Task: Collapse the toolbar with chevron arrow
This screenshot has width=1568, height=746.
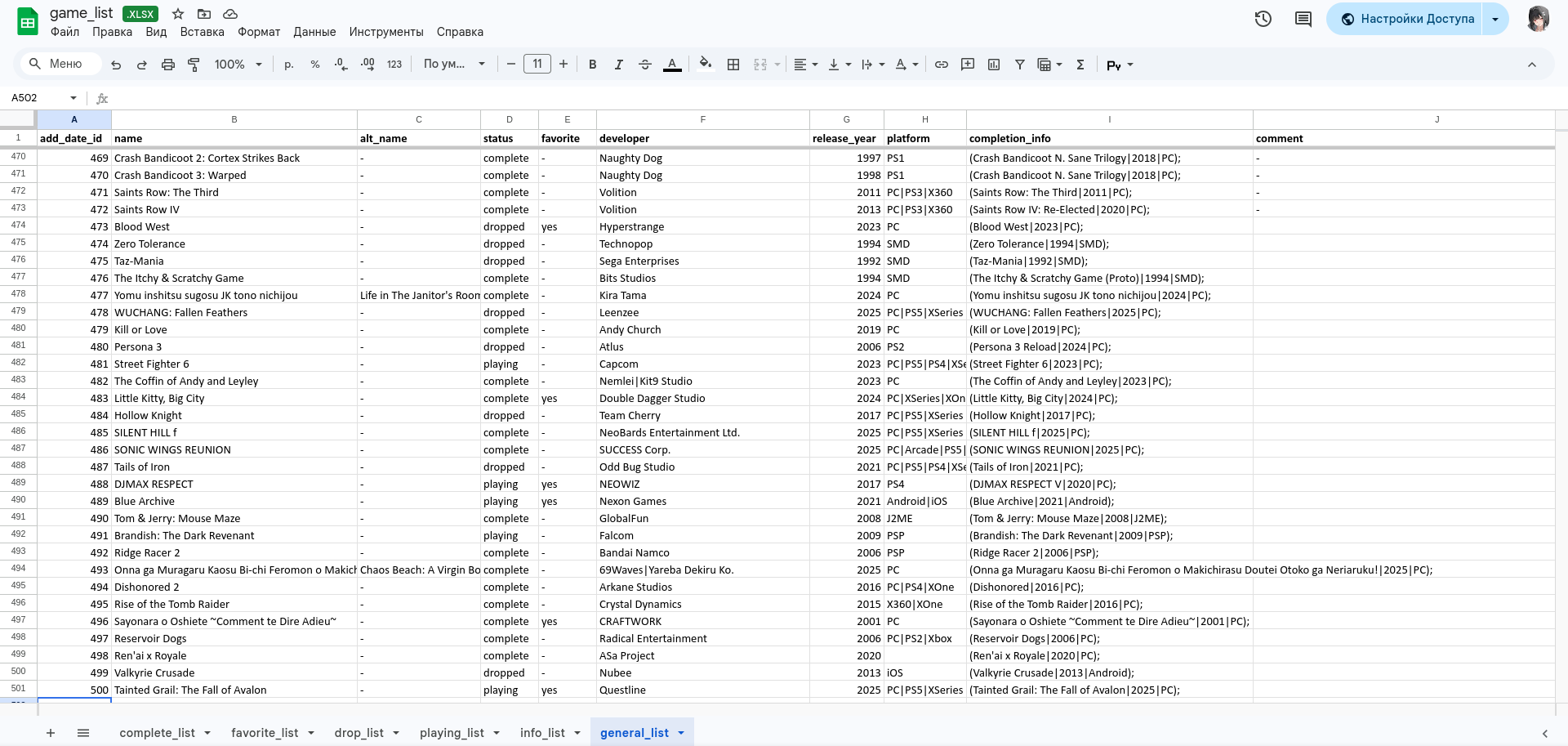Action: pos(1531,65)
